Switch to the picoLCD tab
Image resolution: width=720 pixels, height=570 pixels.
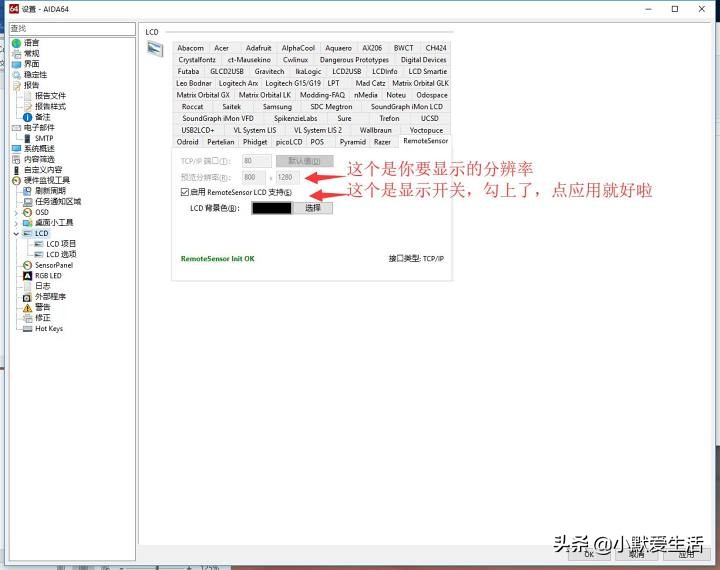pyautogui.click(x=289, y=142)
